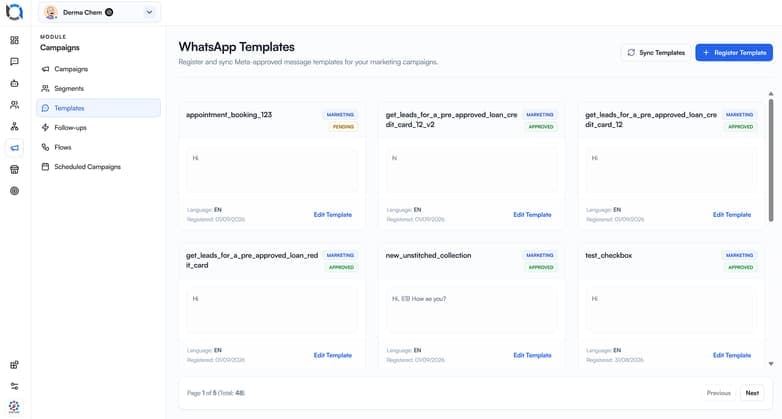Screen dimensions: 782x419
Task: Open the dashboard grid icon in left rail
Action: point(14,40)
